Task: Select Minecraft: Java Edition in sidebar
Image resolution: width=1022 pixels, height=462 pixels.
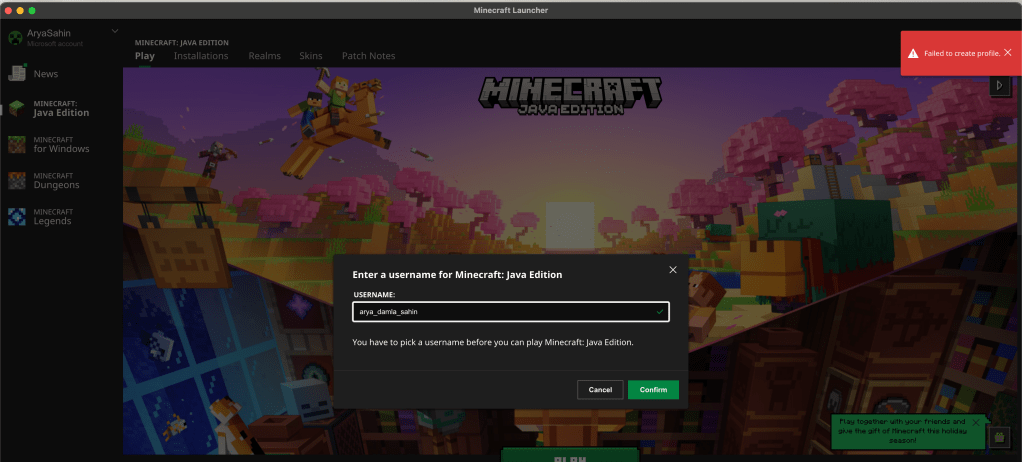Action: 62,109
